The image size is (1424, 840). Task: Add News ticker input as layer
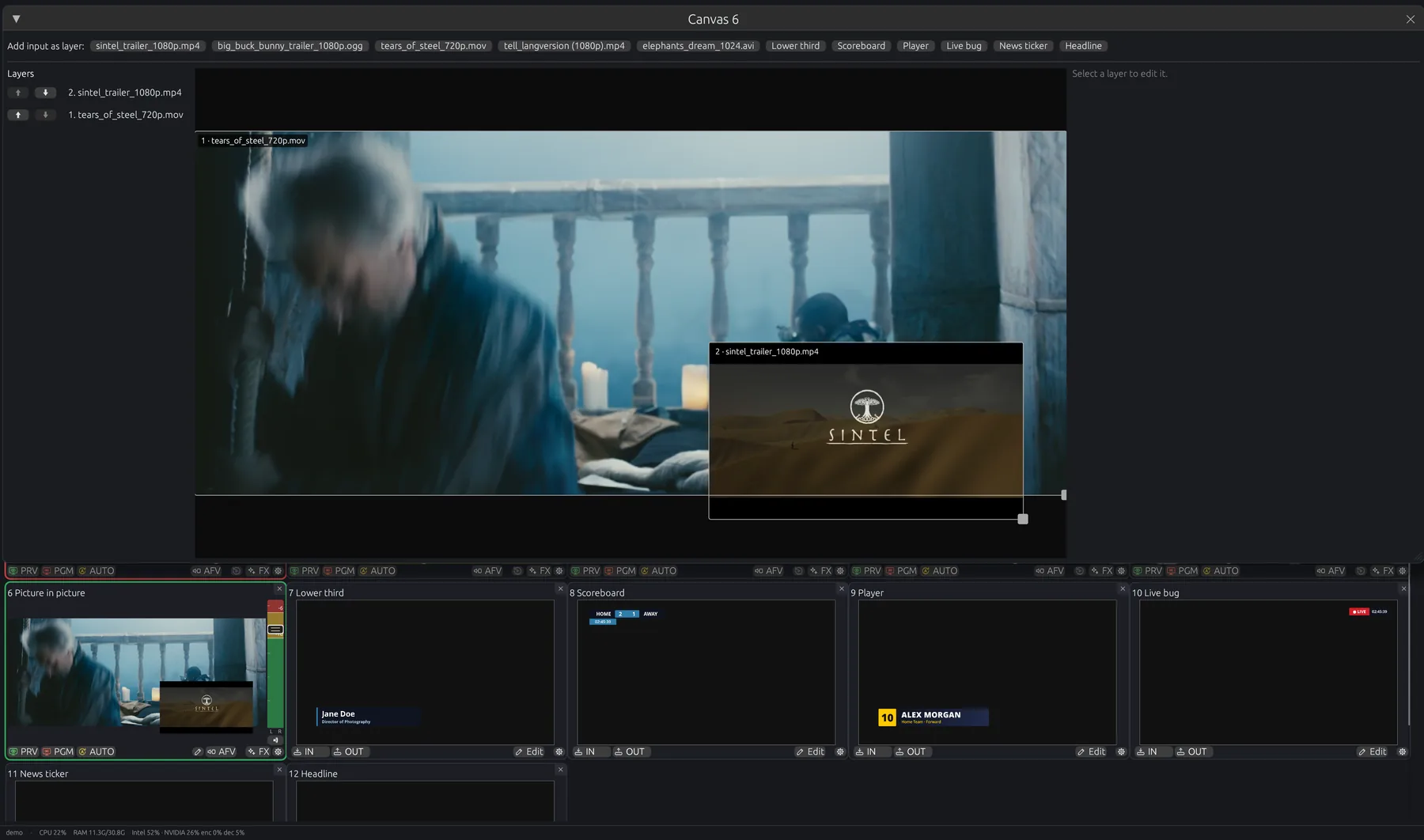(x=1023, y=46)
